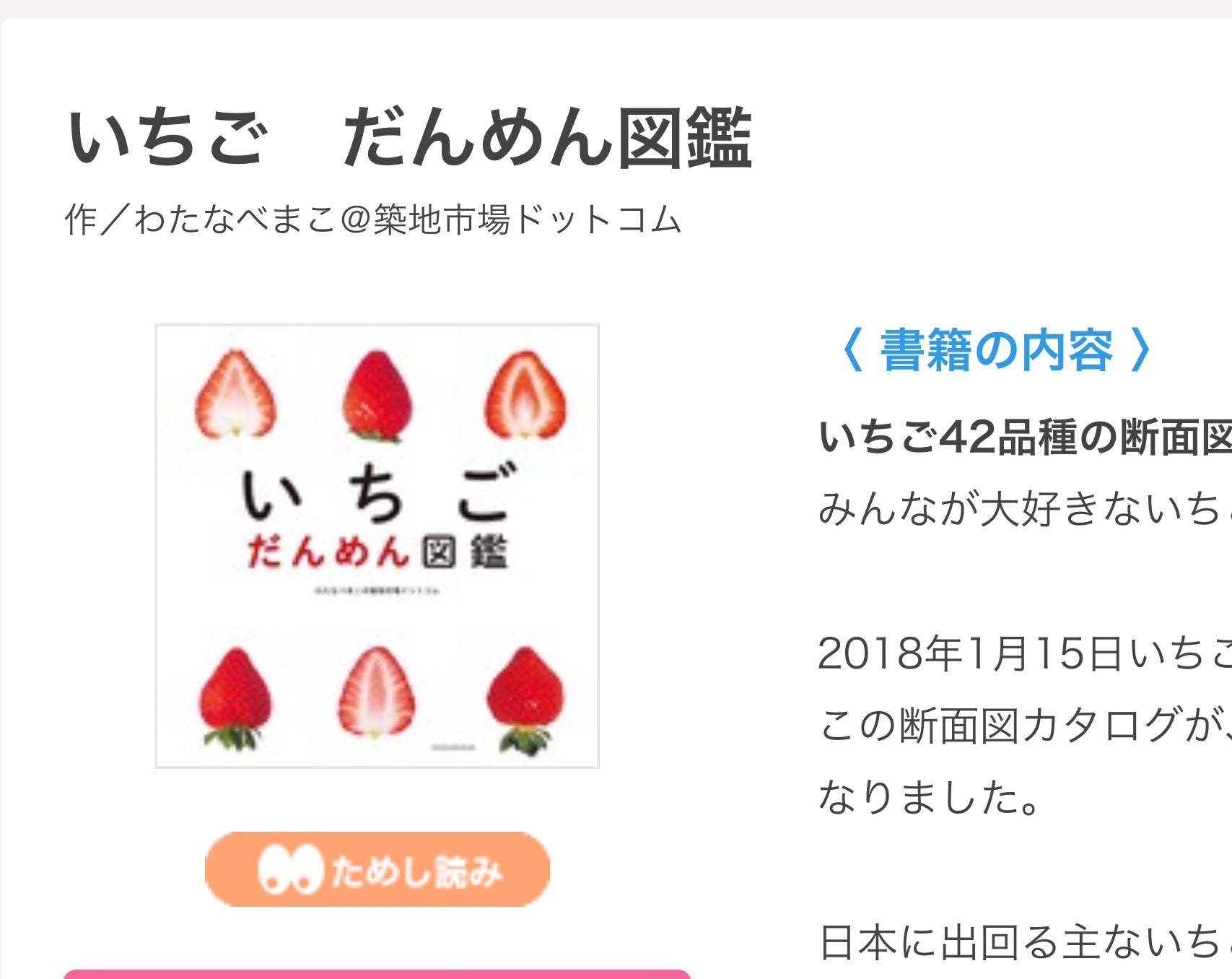This screenshot has height=979, width=1232.
Task: Click the paragraph starting 2018年1月15日
Action: pos(1025,725)
